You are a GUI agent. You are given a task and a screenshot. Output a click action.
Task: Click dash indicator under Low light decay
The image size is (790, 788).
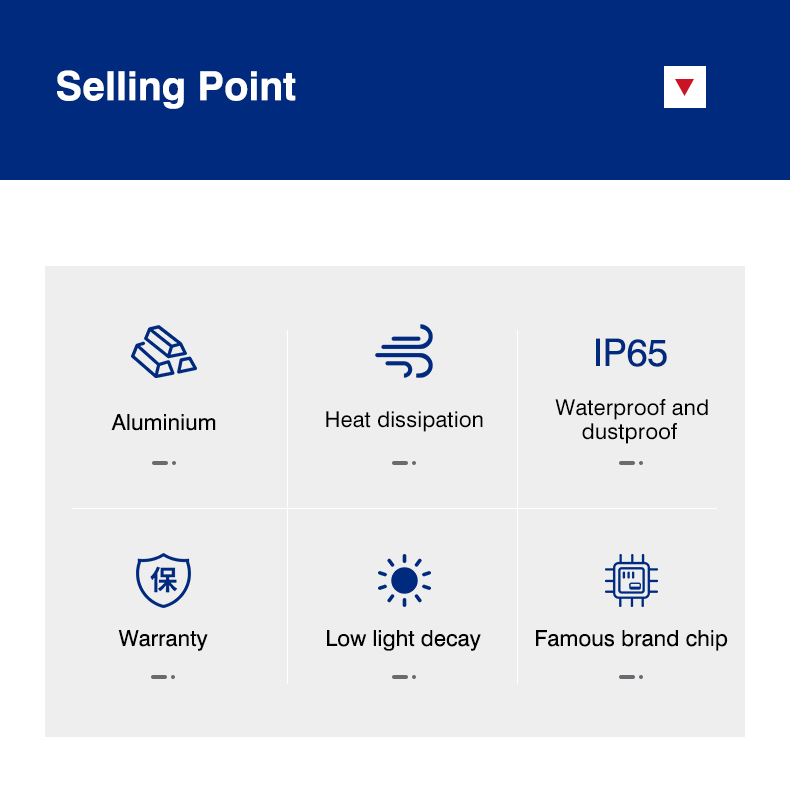click(404, 677)
